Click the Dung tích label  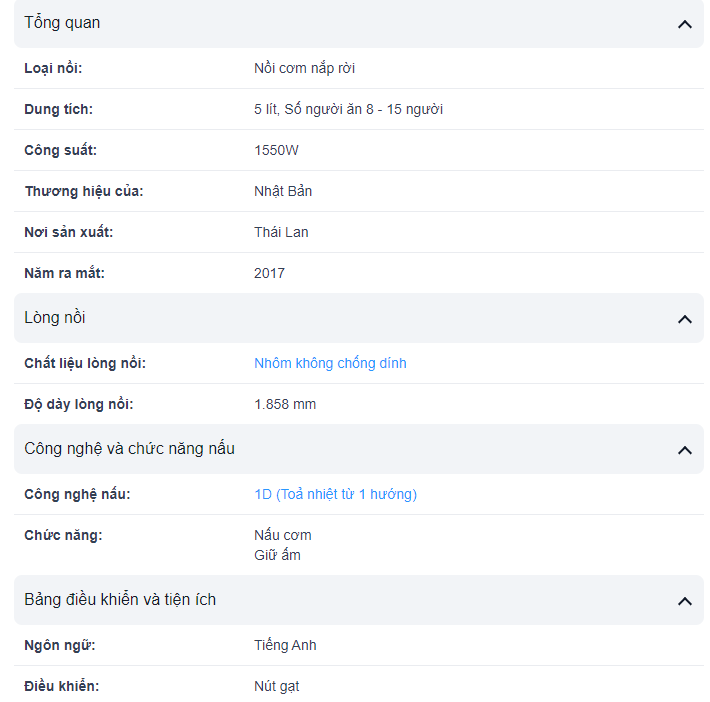(x=58, y=109)
